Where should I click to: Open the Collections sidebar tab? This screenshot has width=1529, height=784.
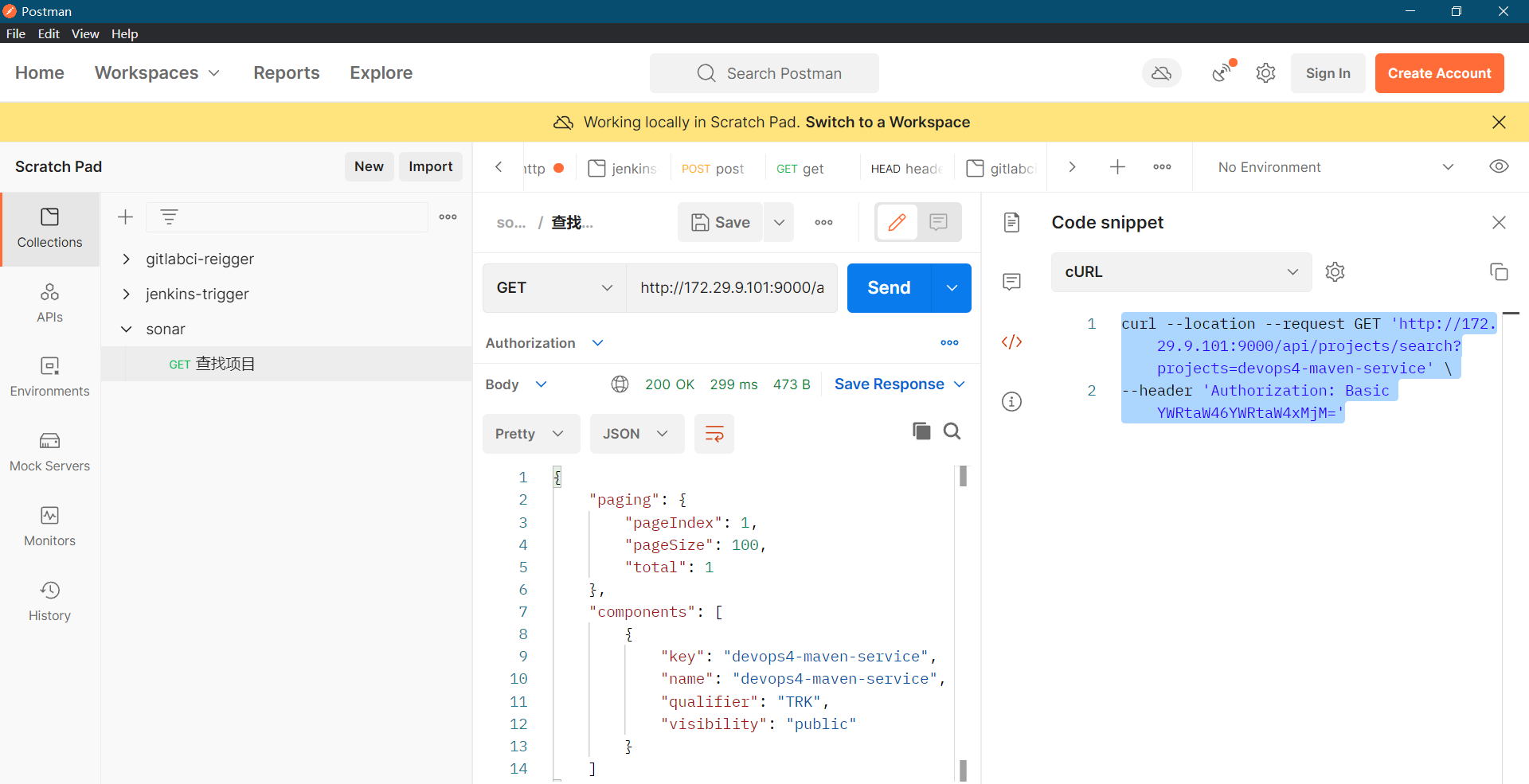pyautogui.click(x=49, y=228)
